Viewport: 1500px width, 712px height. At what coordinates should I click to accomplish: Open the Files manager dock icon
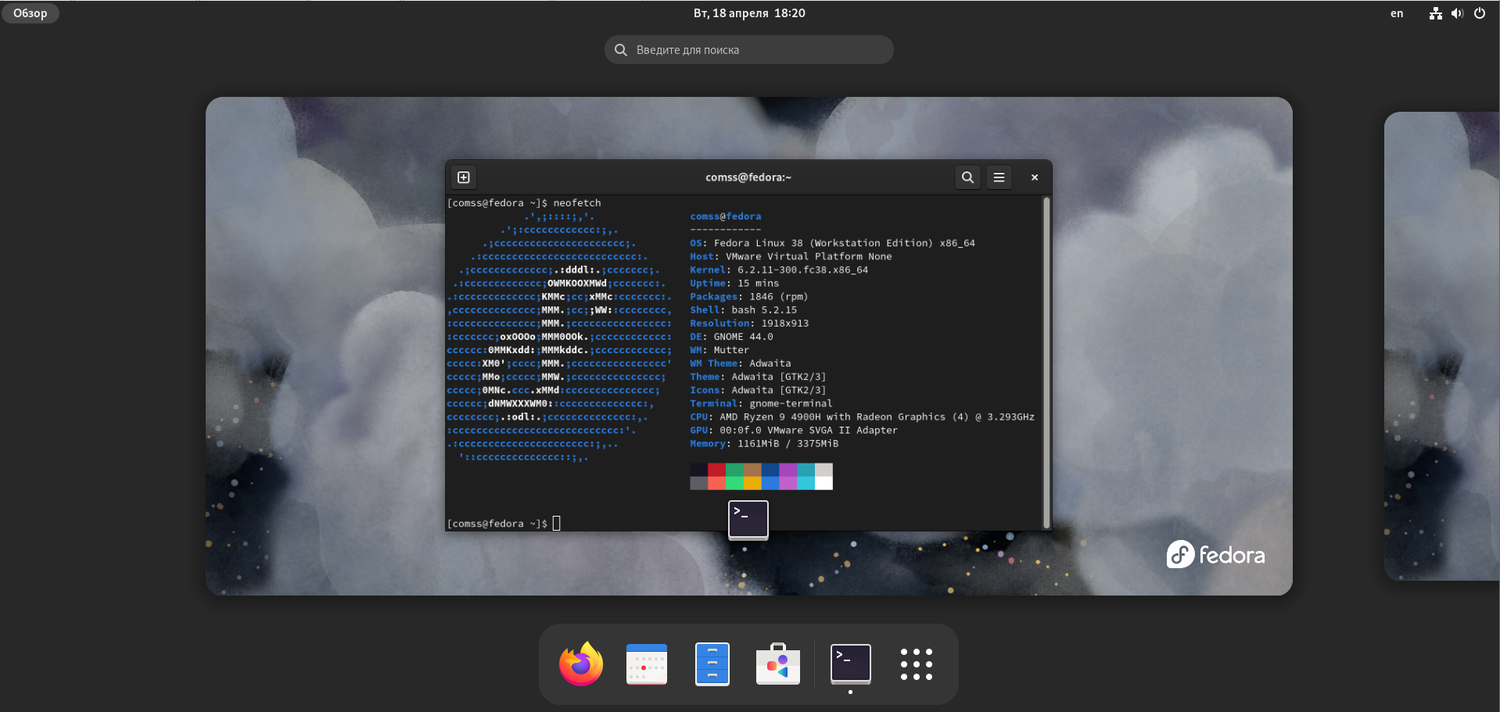[x=712, y=664]
